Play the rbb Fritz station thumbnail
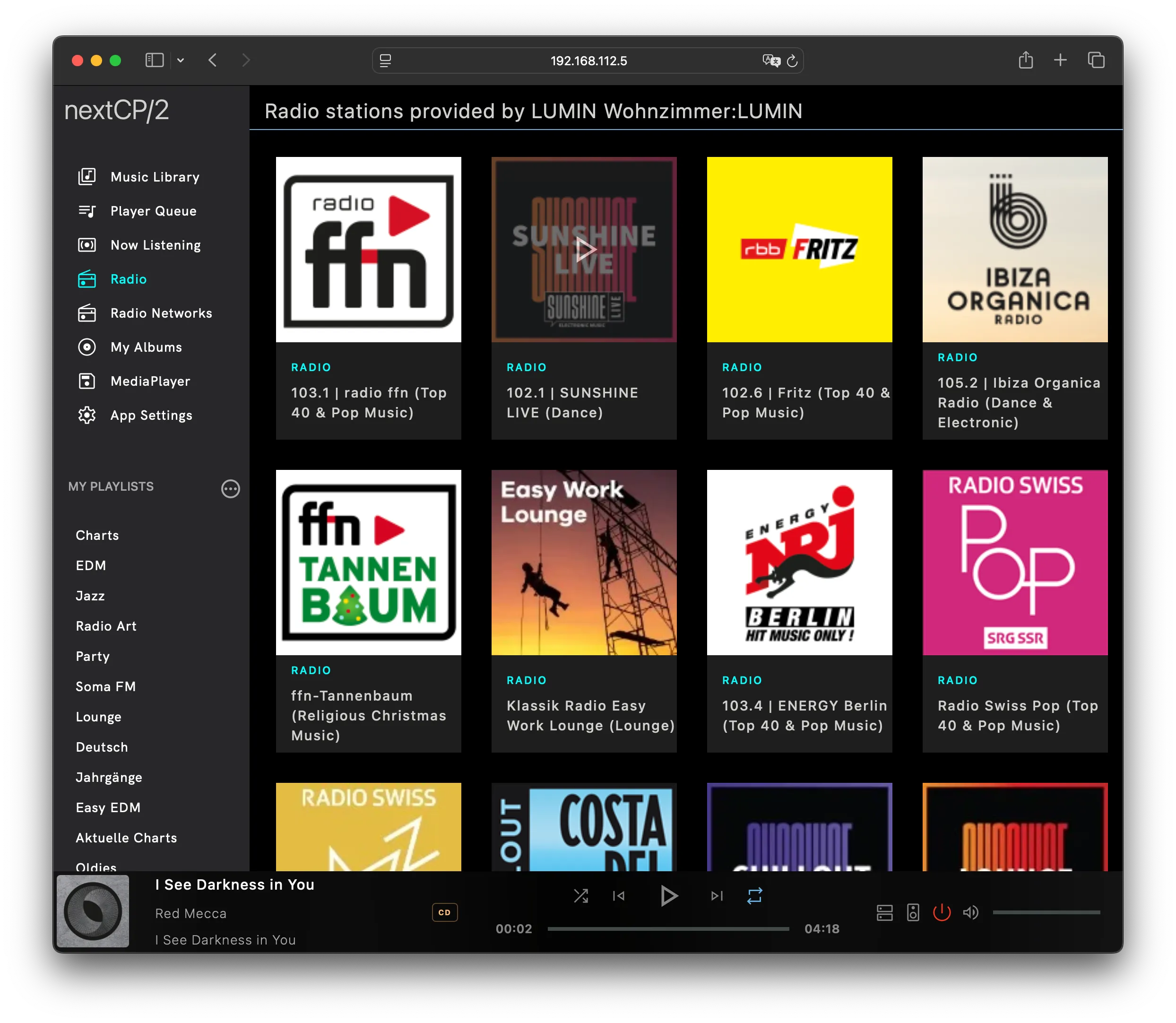1176x1023 pixels. click(x=799, y=250)
